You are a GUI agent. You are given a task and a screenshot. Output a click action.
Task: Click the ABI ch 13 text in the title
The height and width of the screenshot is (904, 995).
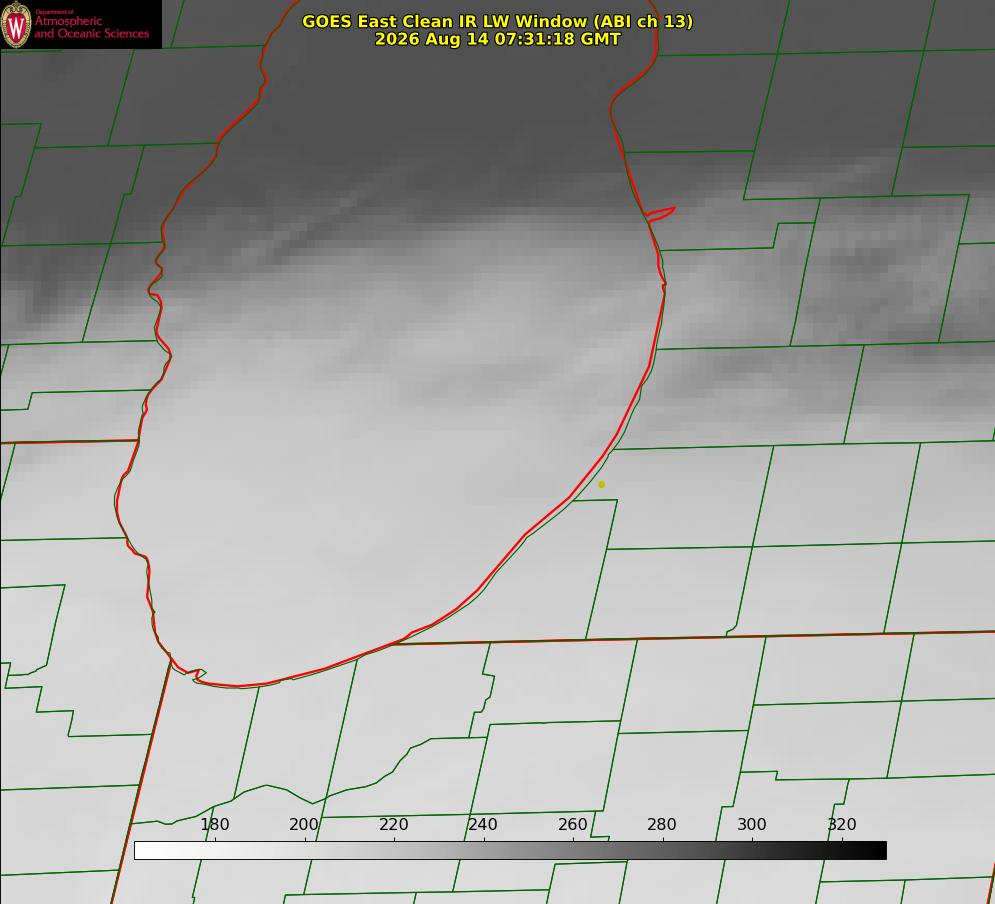643,21
